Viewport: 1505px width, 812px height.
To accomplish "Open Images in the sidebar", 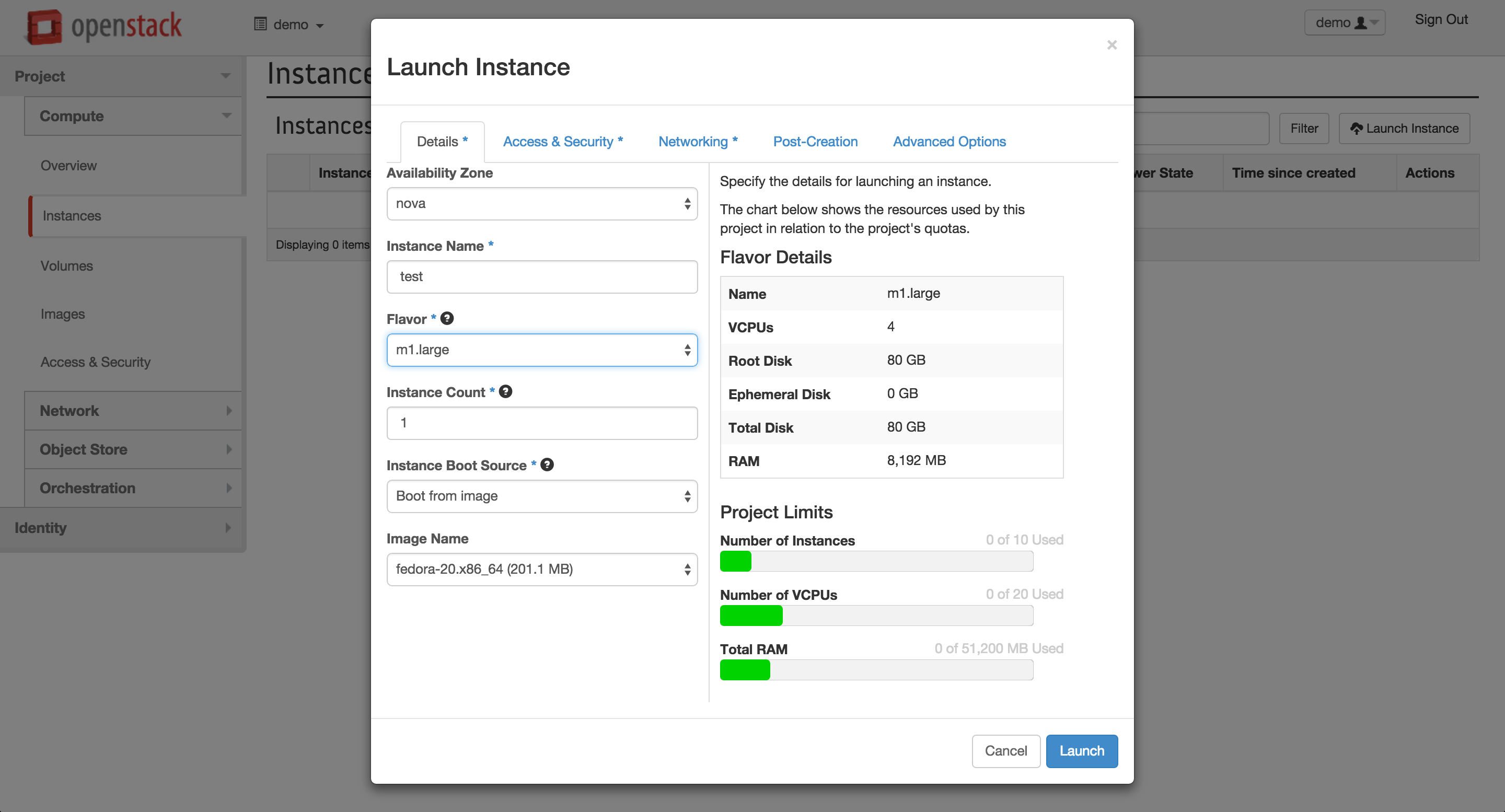I will point(63,314).
